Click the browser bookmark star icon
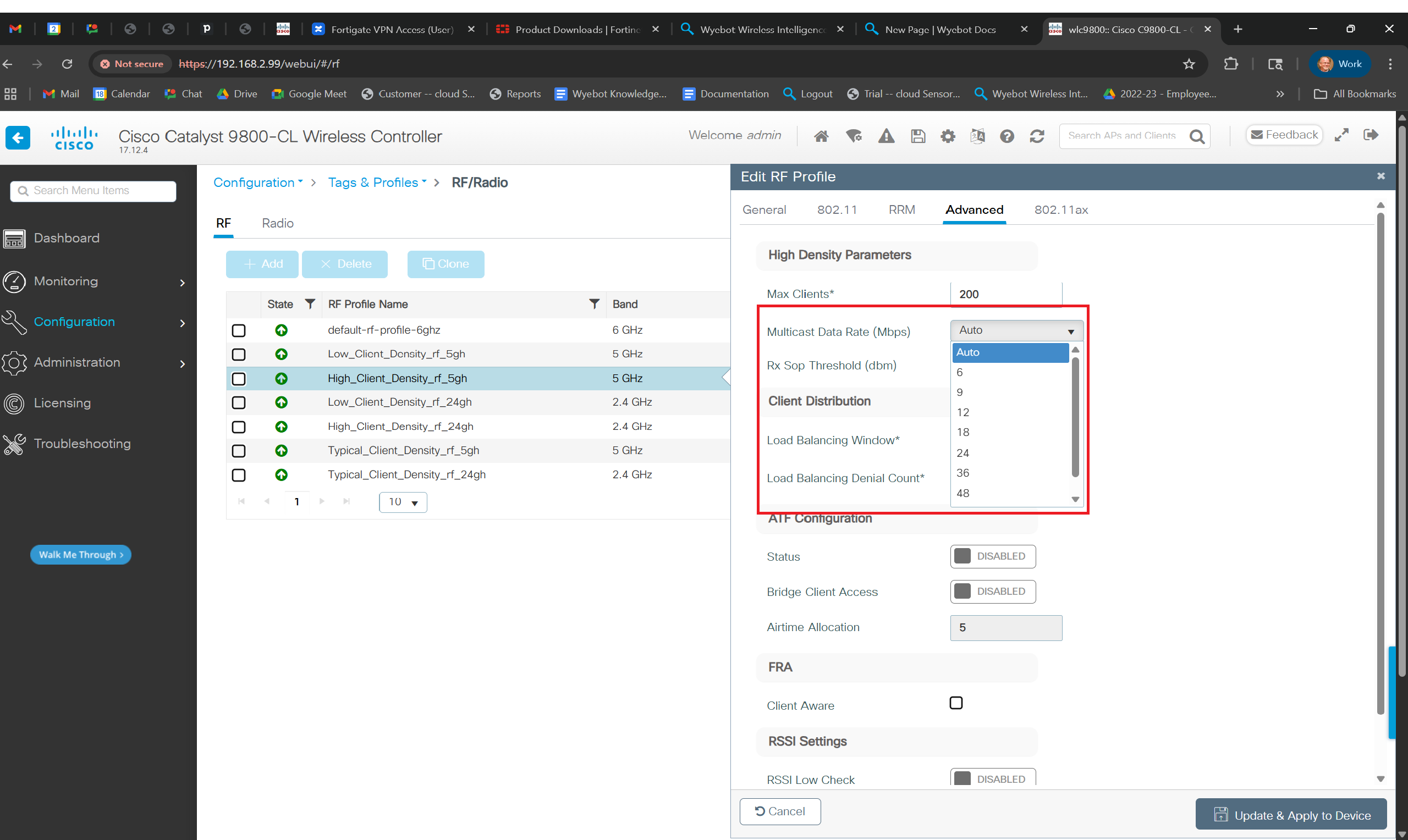 click(x=1189, y=64)
